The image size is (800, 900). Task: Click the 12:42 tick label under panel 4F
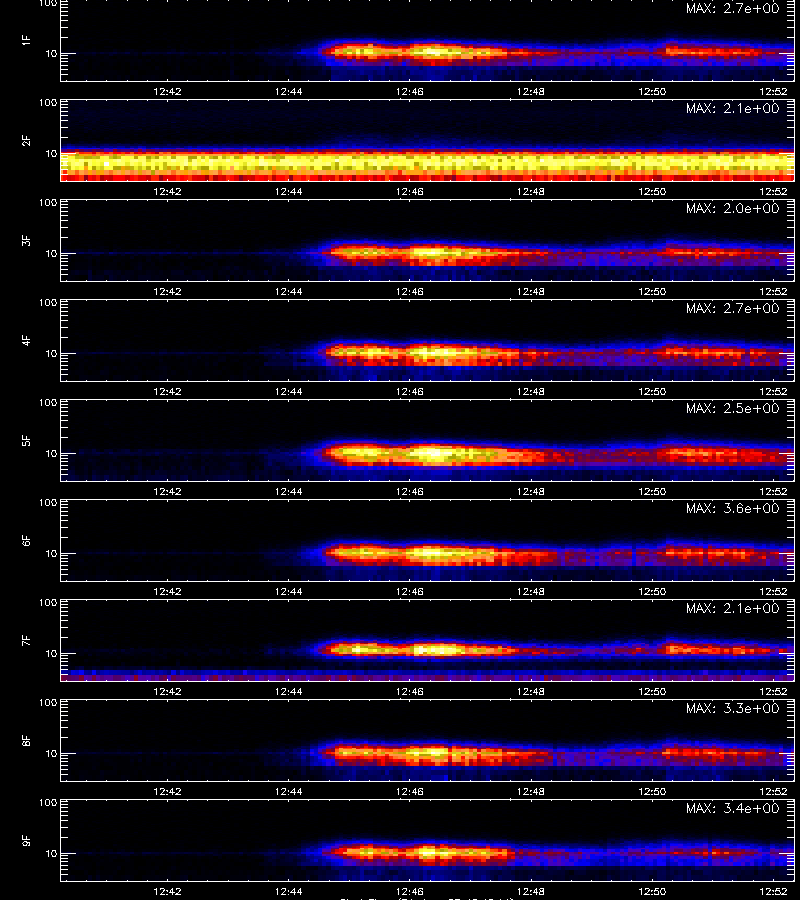click(x=168, y=391)
